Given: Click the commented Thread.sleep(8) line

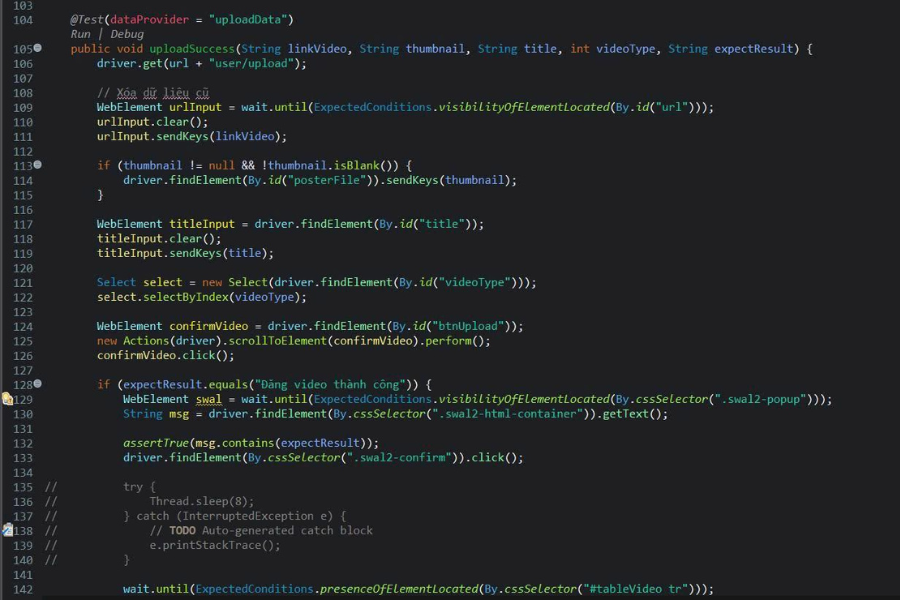Looking at the screenshot, I should click(201, 501).
